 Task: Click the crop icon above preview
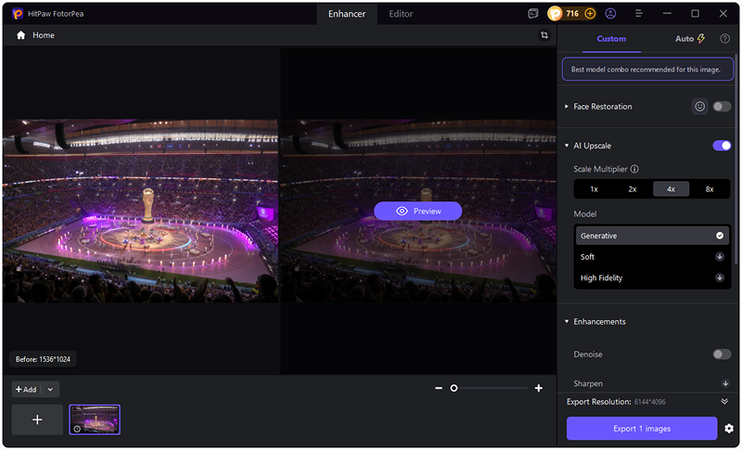coord(544,35)
